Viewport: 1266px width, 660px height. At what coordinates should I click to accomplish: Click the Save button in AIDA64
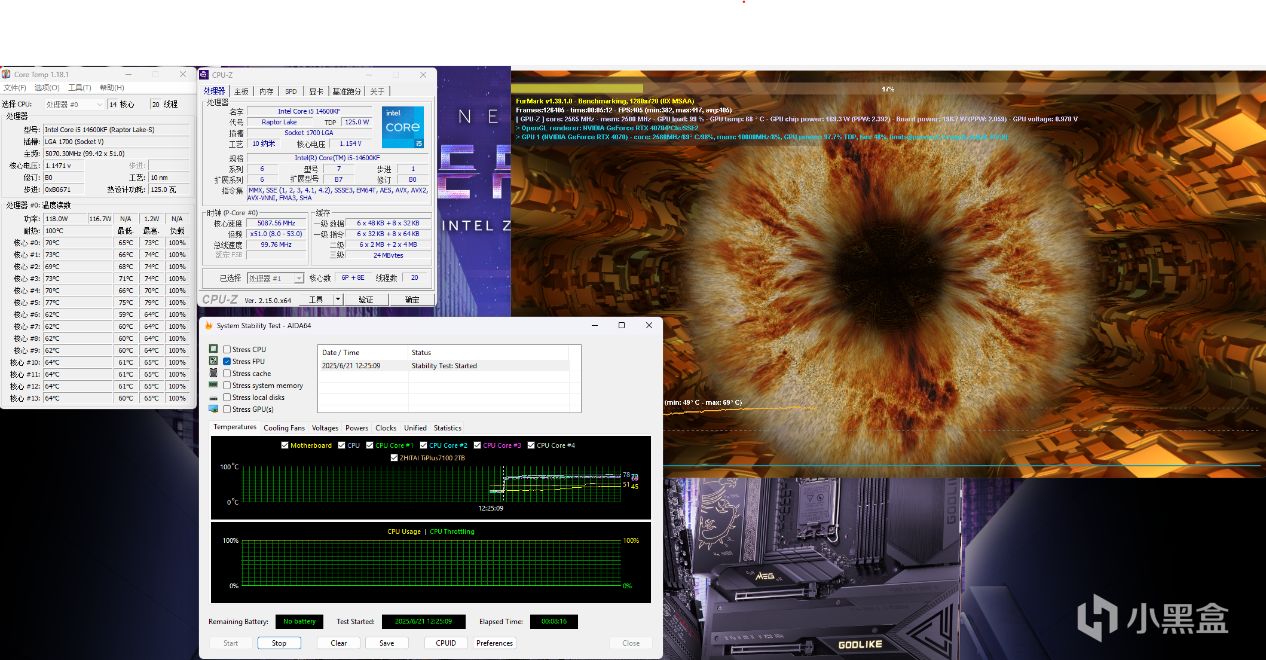[x=387, y=643]
